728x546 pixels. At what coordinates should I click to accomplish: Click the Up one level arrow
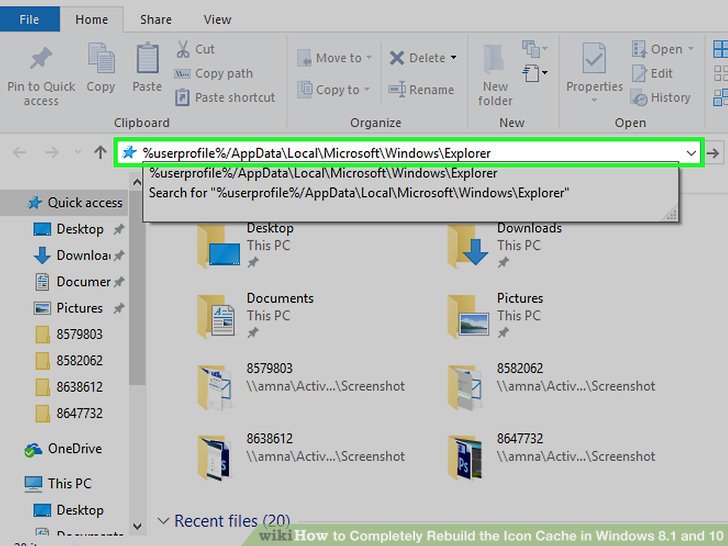(100, 152)
